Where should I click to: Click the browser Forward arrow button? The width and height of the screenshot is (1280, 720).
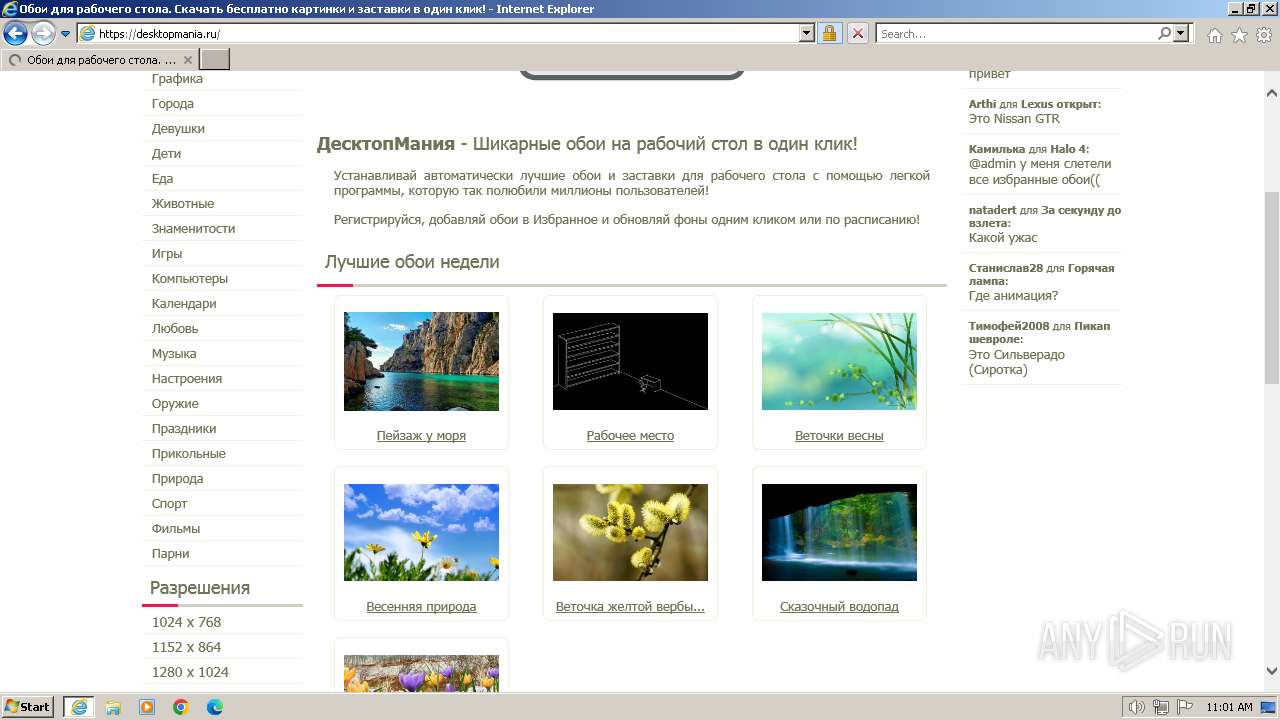click(x=43, y=33)
